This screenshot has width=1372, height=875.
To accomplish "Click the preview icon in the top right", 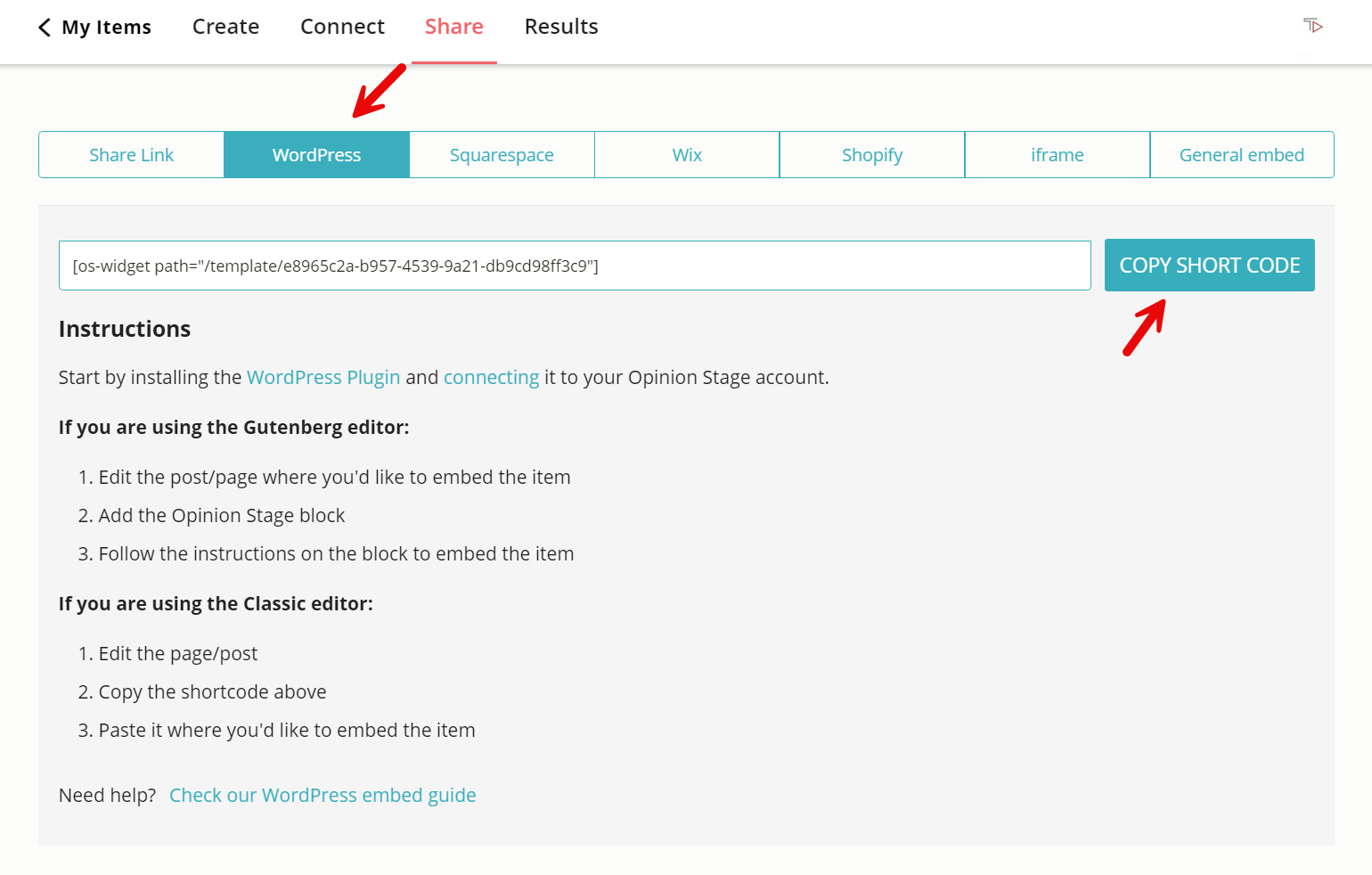I will (x=1312, y=26).
